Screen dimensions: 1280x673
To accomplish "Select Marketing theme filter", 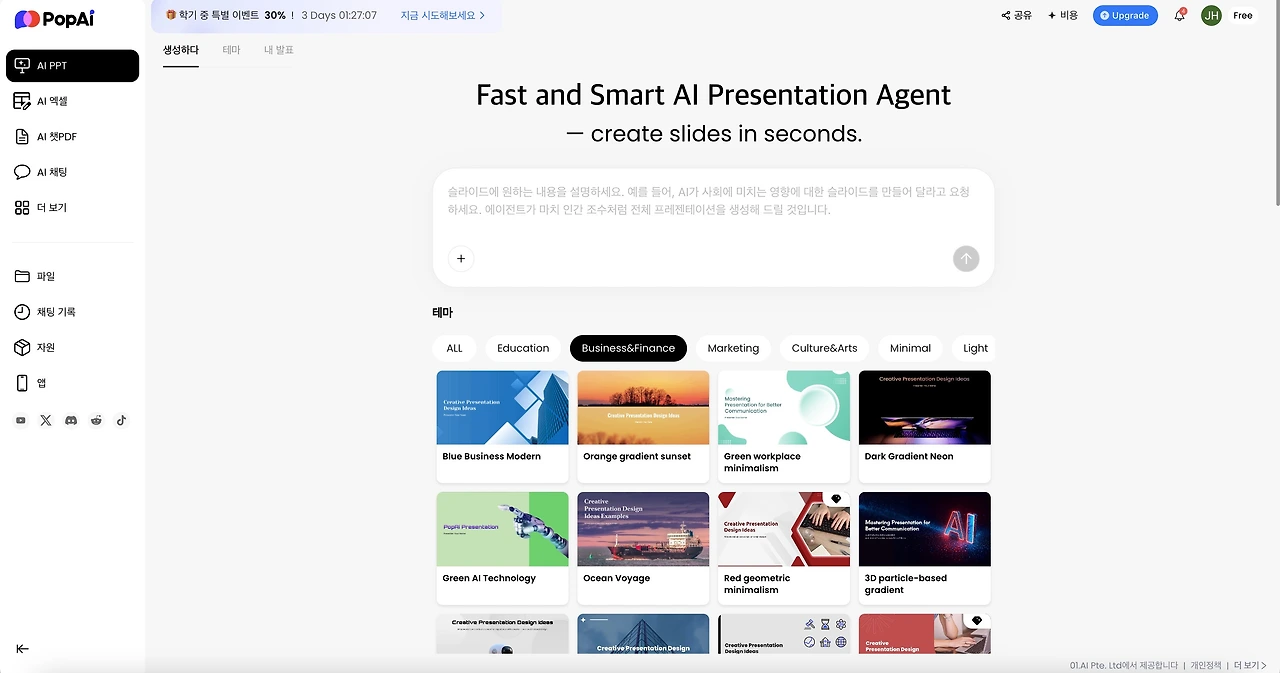I will pyautogui.click(x=733, y=348).
